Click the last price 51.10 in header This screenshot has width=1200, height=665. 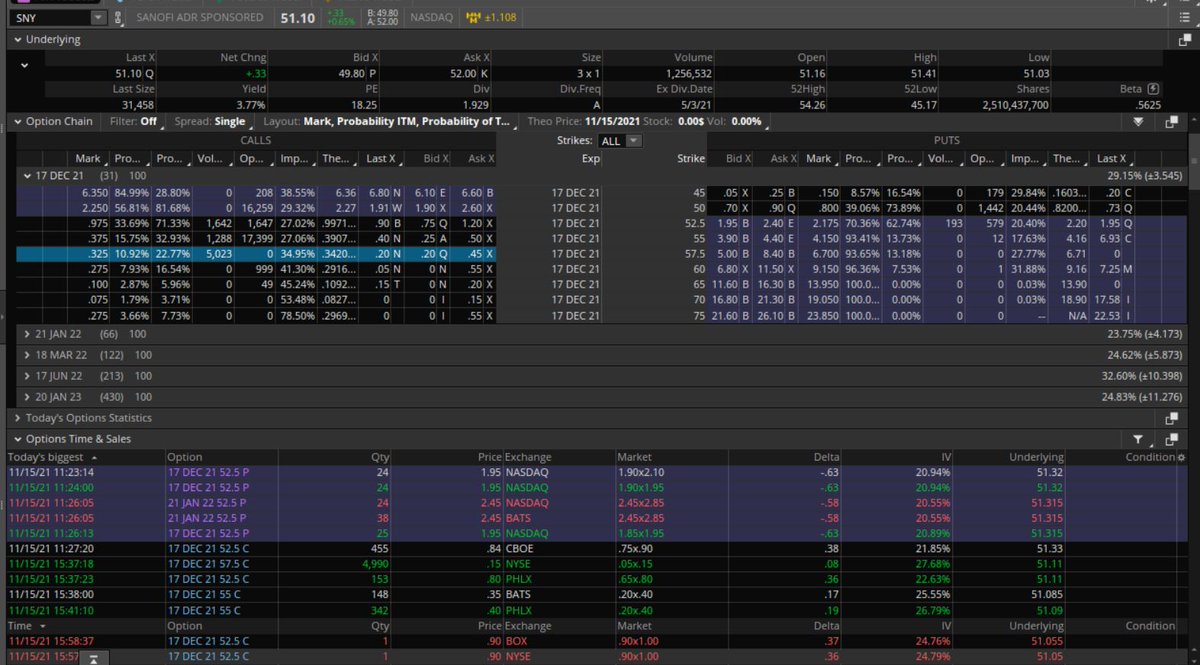pos(298,18)
